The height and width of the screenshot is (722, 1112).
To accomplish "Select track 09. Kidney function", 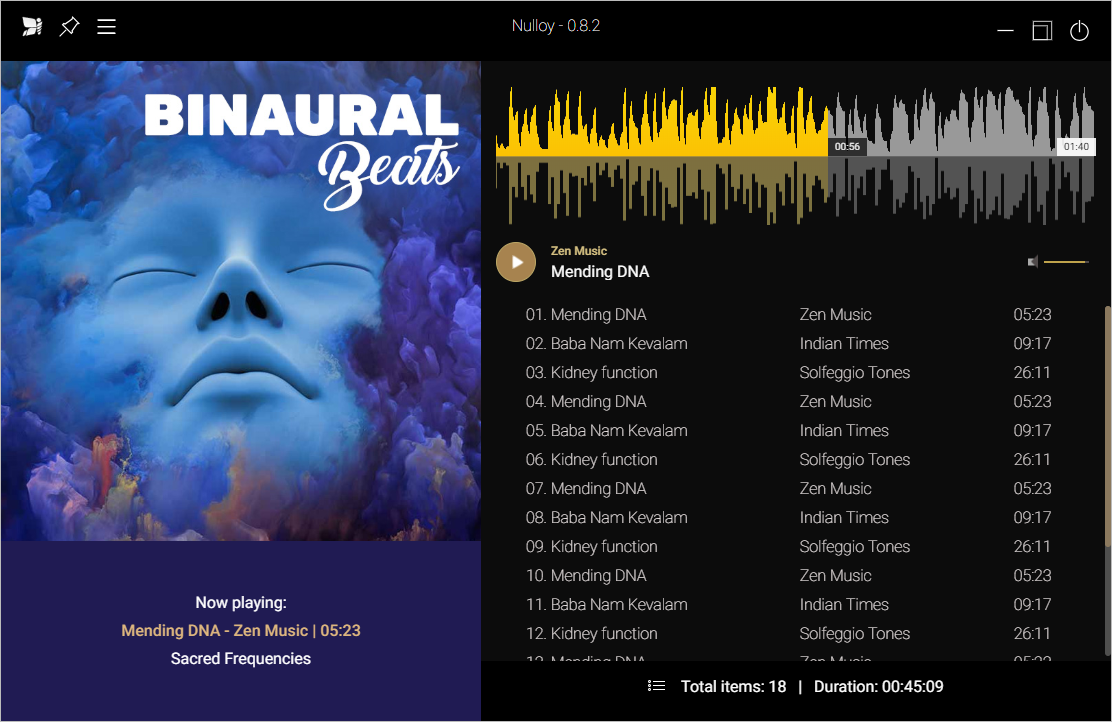I will coord(788,547).
